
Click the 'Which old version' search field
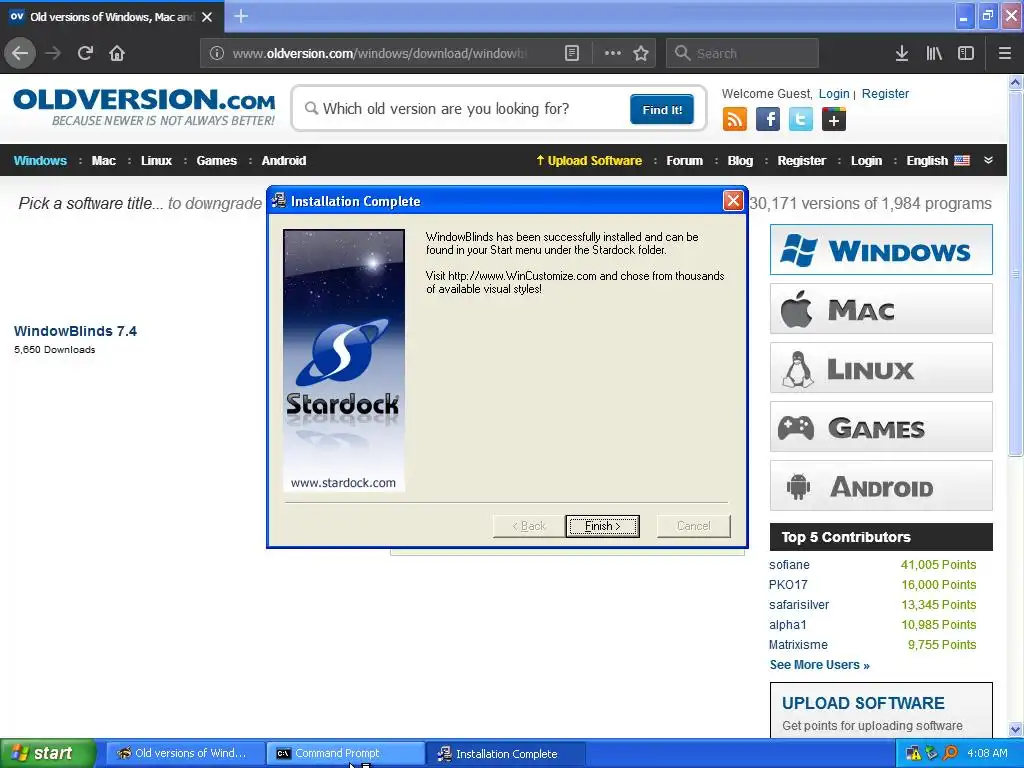[x=464, y=109]
